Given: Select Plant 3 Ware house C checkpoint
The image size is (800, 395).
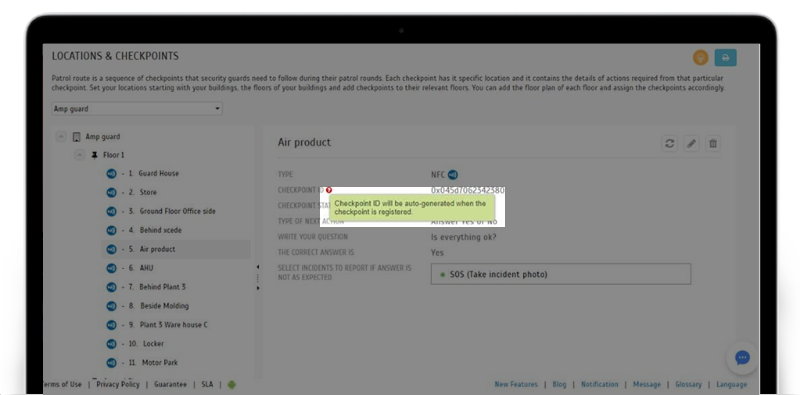Looking at the screenshot, I should point(173,325).
